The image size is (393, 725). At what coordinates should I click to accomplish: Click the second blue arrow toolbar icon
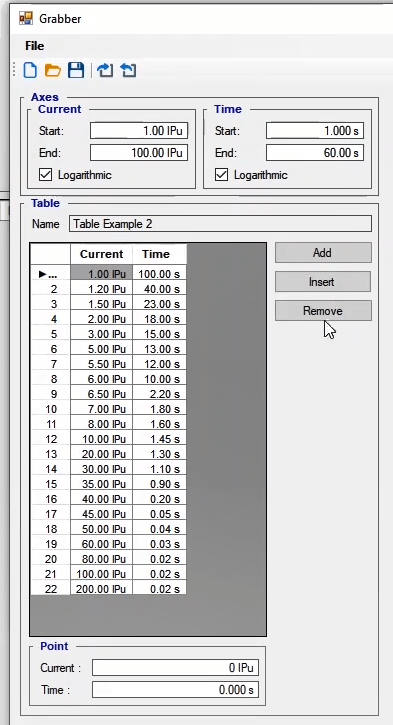(128, 70)
